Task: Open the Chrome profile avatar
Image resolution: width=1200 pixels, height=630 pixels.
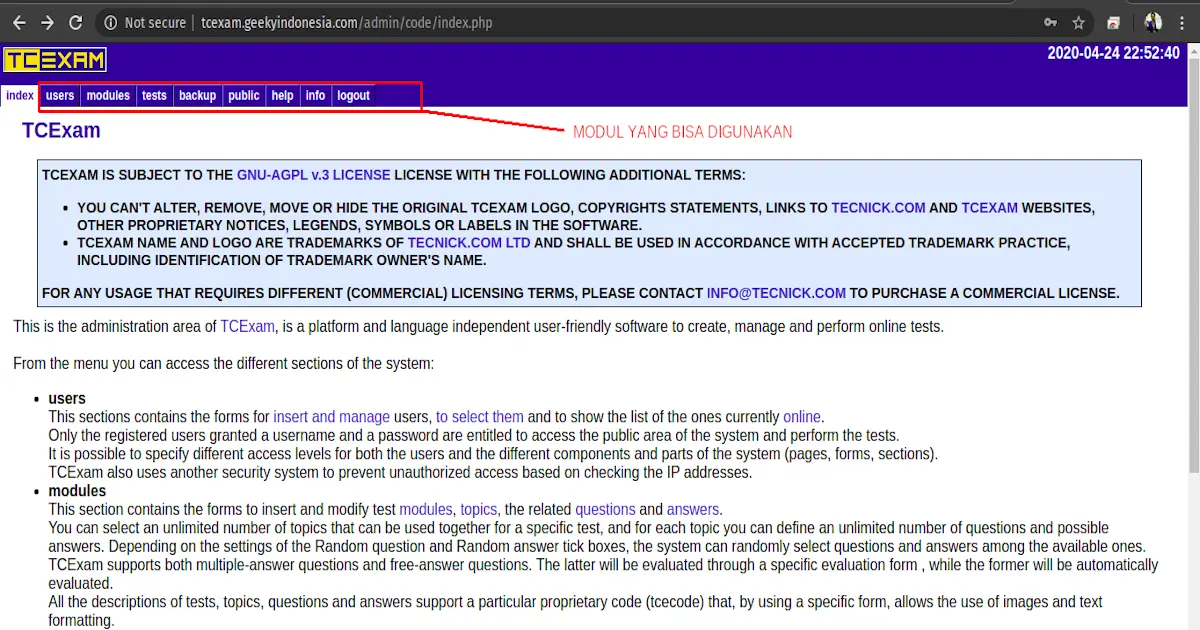Action: click(1153, 22)
